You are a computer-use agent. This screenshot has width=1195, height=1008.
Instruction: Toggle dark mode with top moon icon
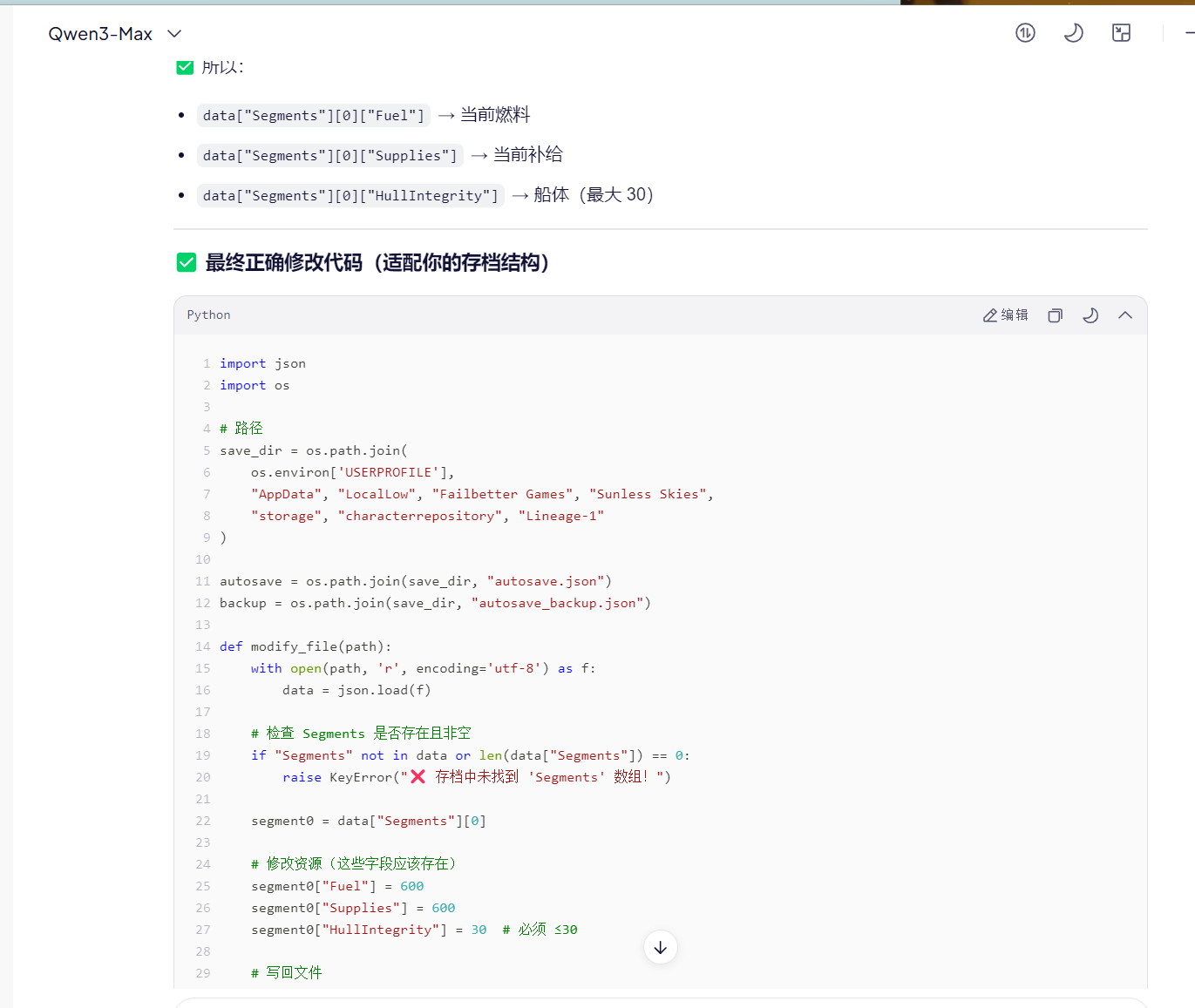(x=1073, y=33)
